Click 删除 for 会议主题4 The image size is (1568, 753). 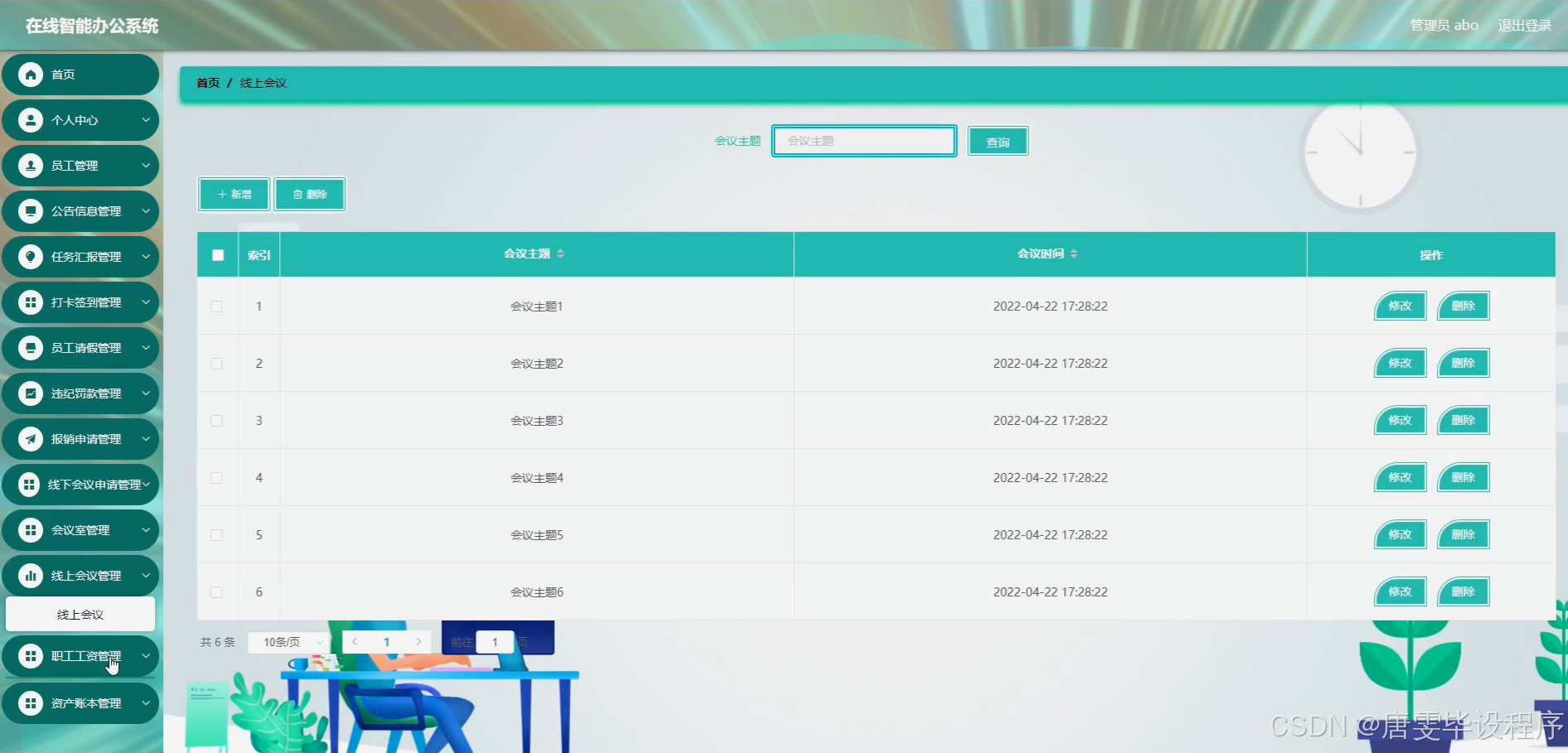[1463, 477]
